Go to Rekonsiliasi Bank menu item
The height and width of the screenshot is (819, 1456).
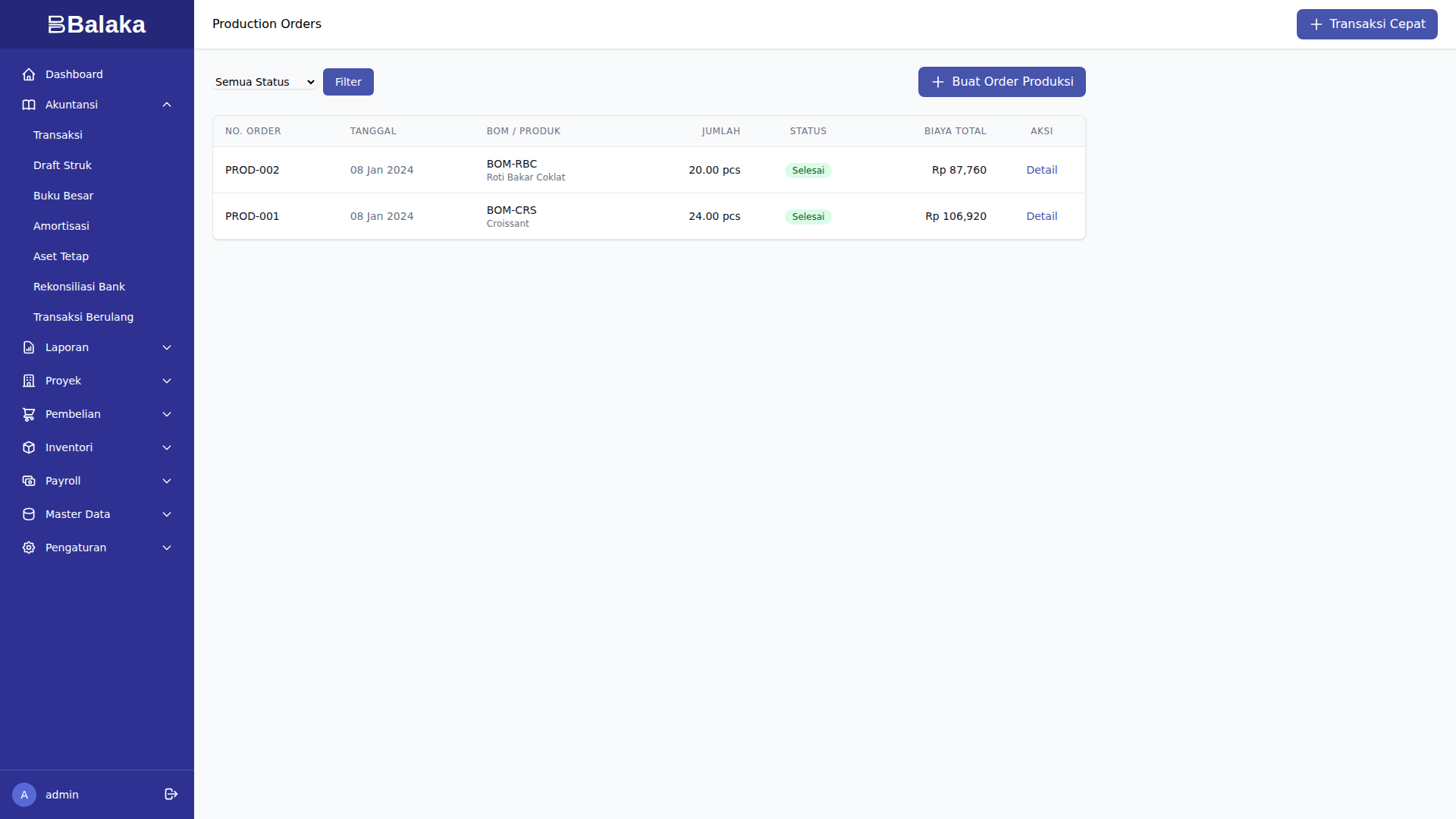point(79,287)
